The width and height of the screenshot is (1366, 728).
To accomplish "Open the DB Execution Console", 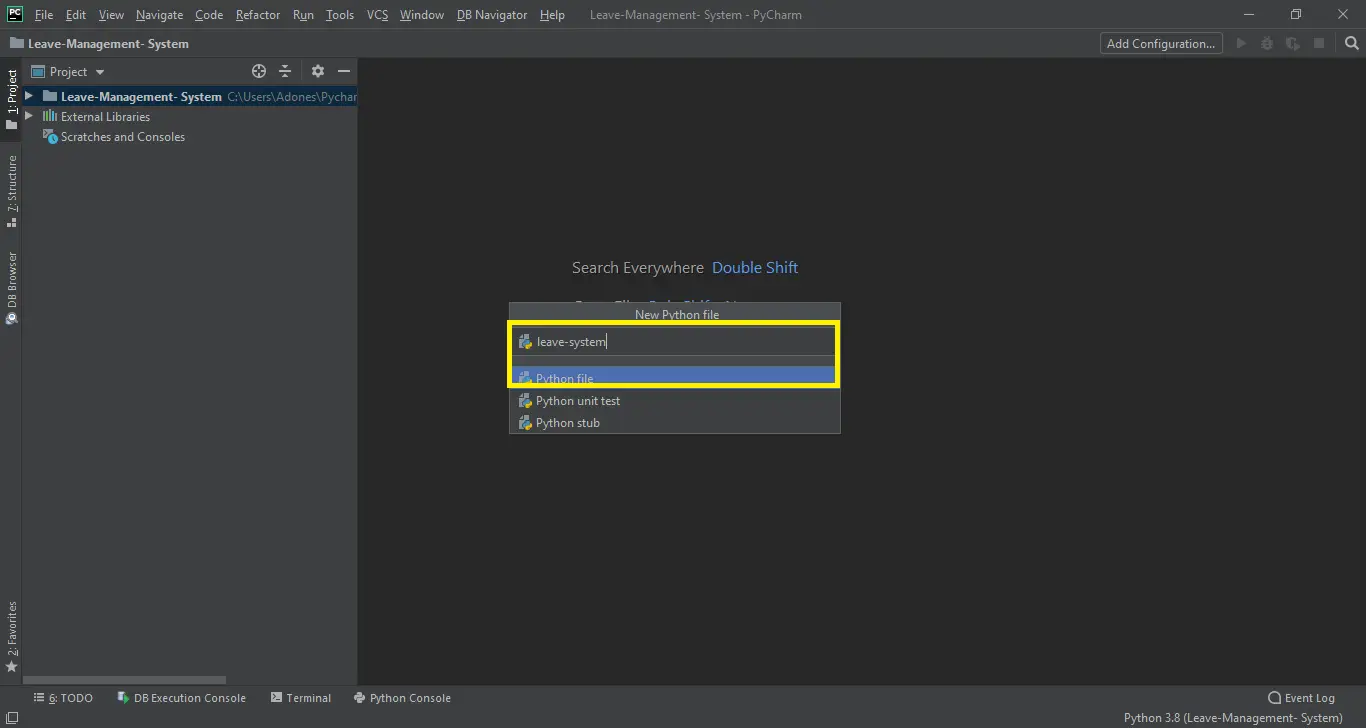I will [181, 697].
